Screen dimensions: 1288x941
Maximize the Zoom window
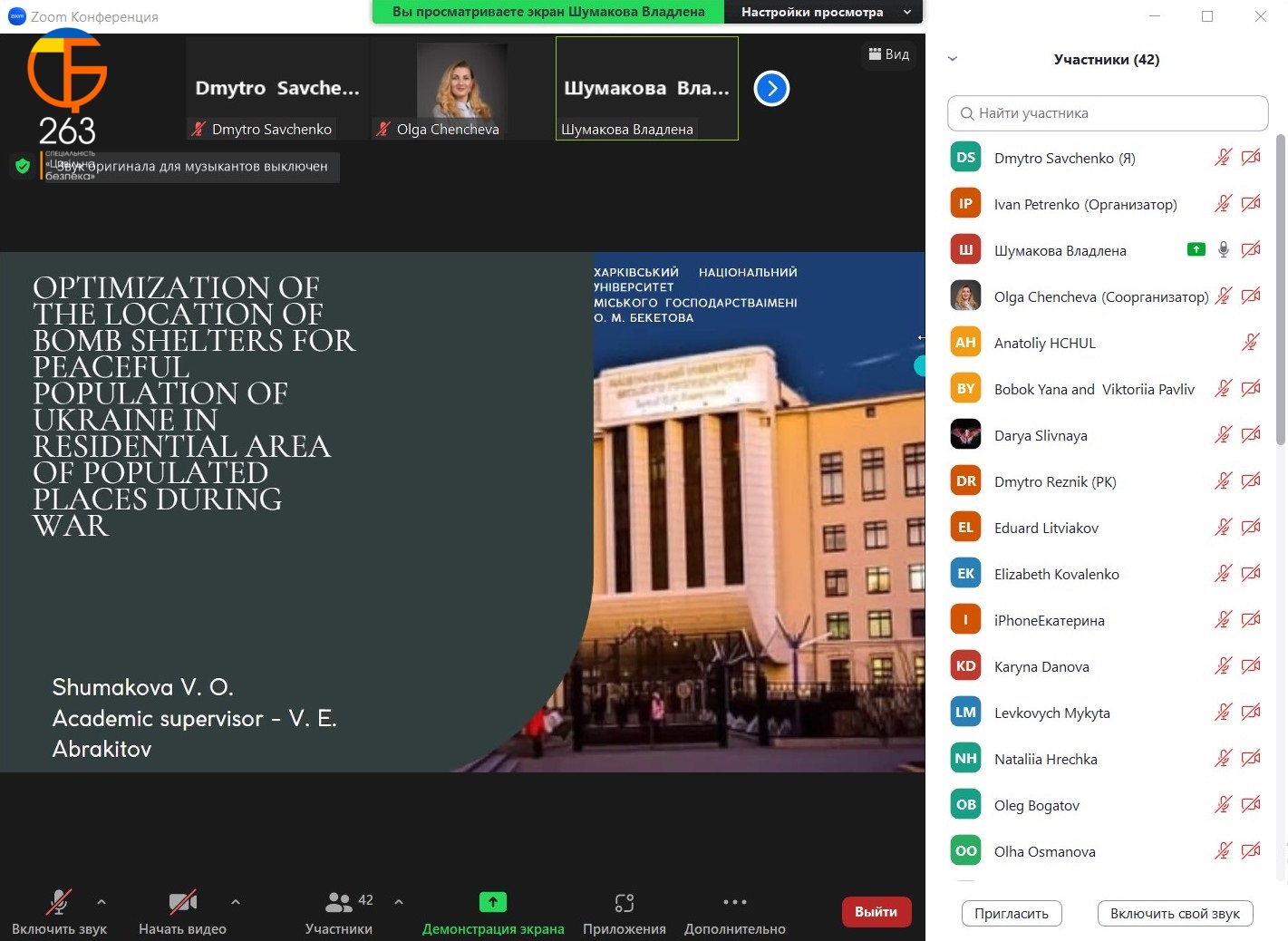(1207, 16)
